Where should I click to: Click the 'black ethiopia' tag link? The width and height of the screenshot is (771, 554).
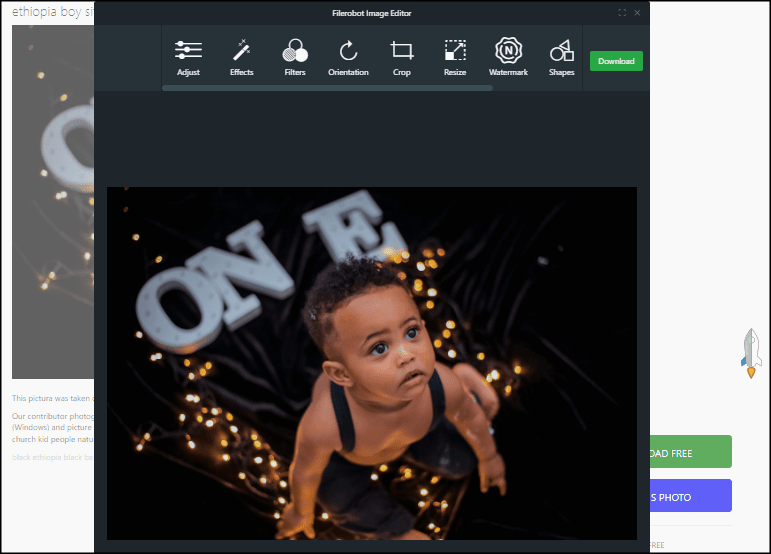pyautogui.click(x=40, y=457)
